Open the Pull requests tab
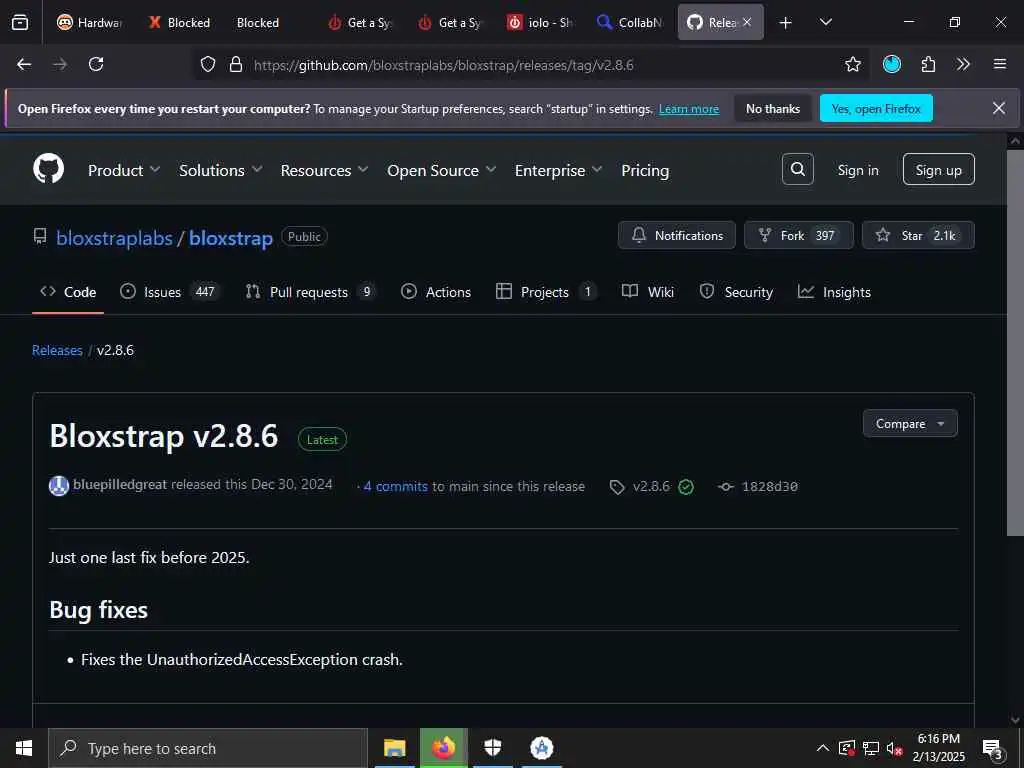The height and width of the screenshot is (768, 1024). click(x=310, y=292)
